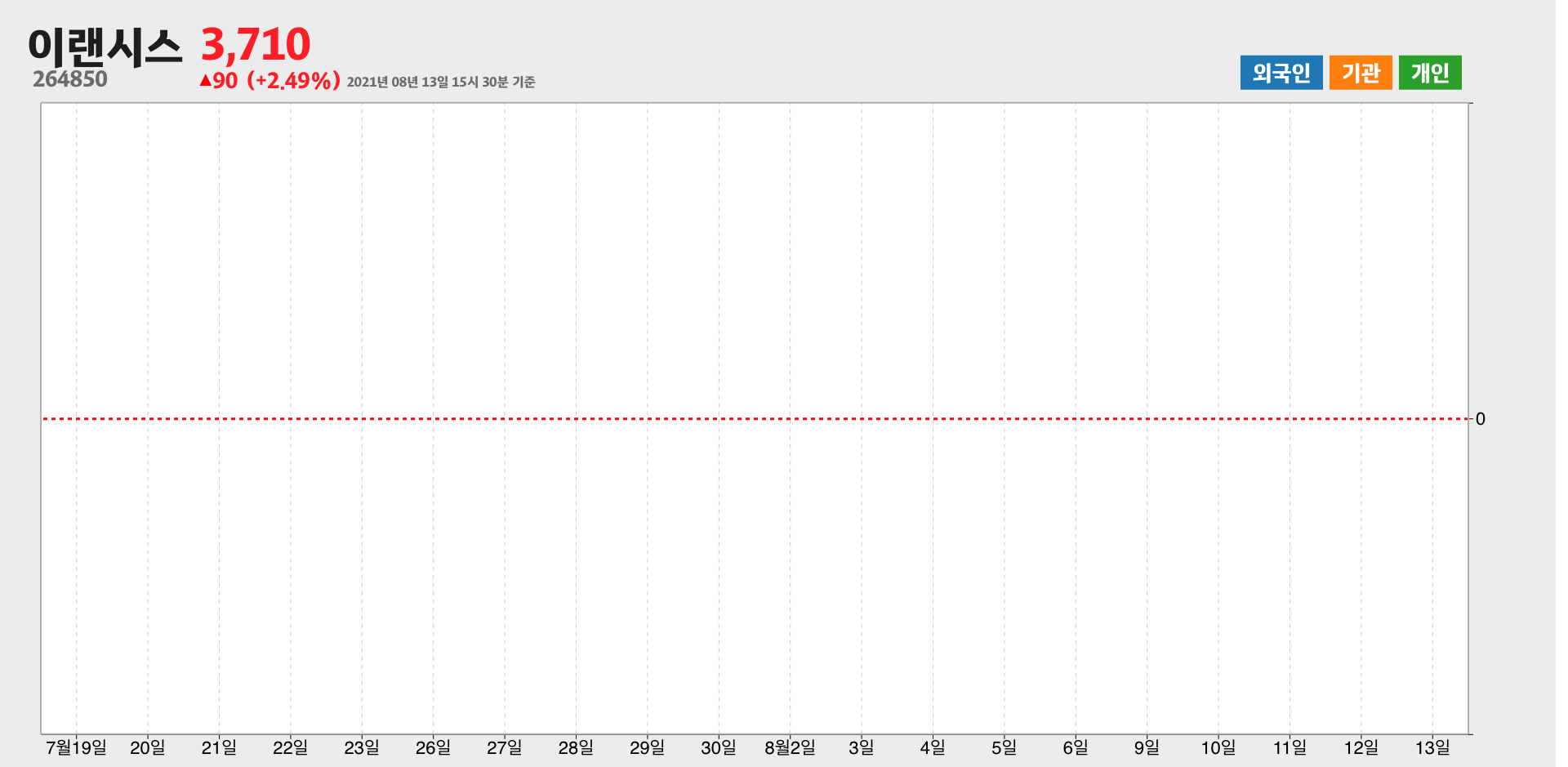Click the stock name 이랜시스
Screen dimensions: 1568x767
pos(105,46)
